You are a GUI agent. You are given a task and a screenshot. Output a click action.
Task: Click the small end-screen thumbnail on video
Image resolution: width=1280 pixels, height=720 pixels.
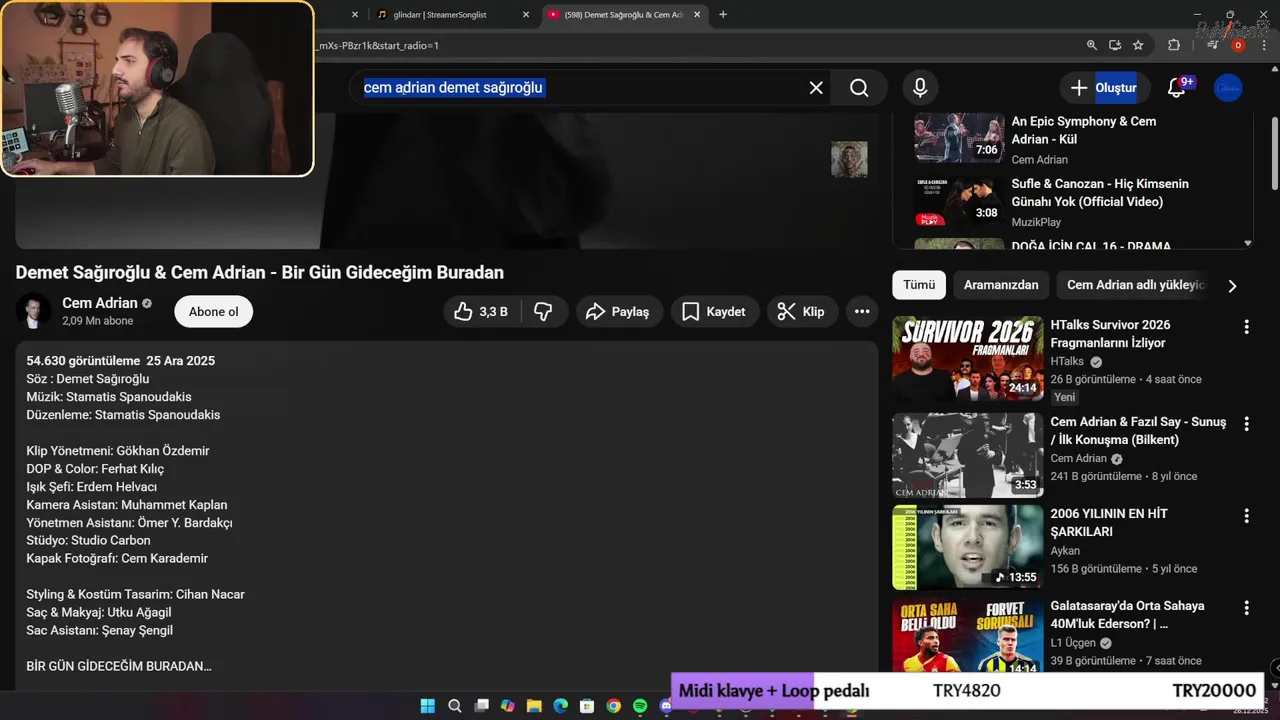[x=849, y=159]
